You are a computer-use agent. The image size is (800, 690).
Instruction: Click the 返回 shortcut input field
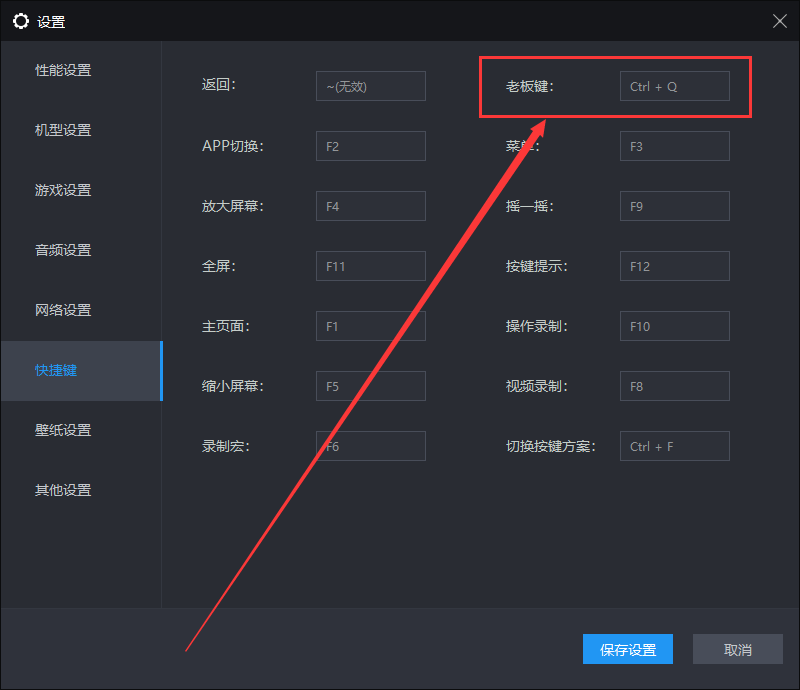(370, 86)
